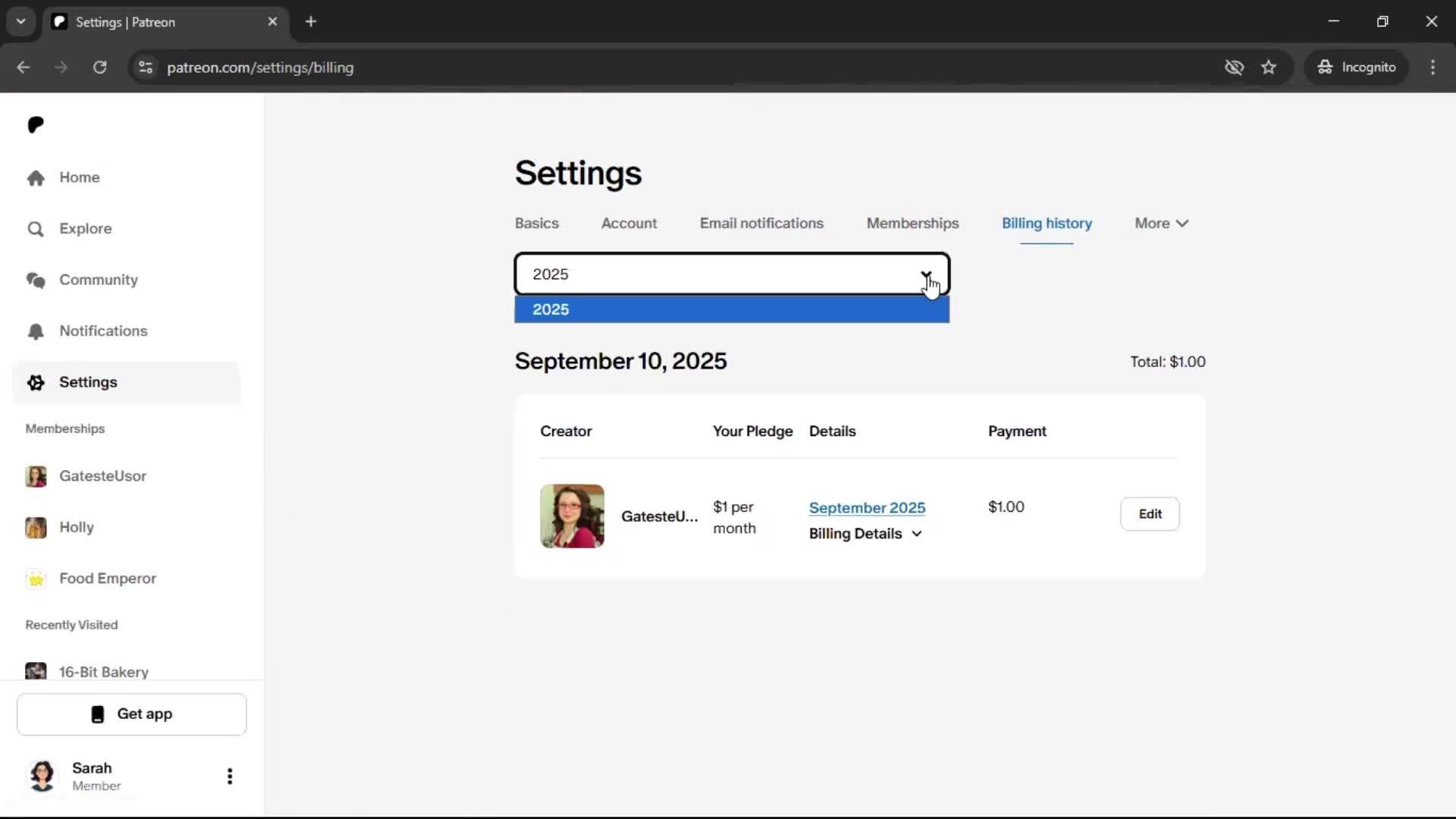Click the phone icon in Get app
Image resolution: width=1456 pixels, height=819 pixels.
point(98,714)
